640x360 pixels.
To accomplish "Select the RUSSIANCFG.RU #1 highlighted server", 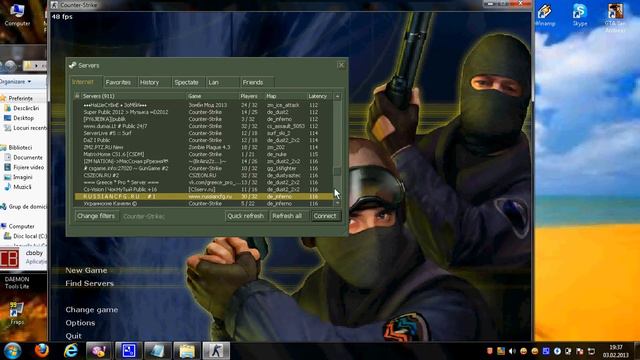I will 204,196.
